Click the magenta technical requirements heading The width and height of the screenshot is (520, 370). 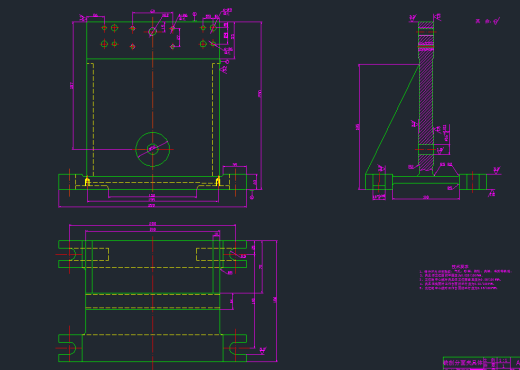pos(460,267)
